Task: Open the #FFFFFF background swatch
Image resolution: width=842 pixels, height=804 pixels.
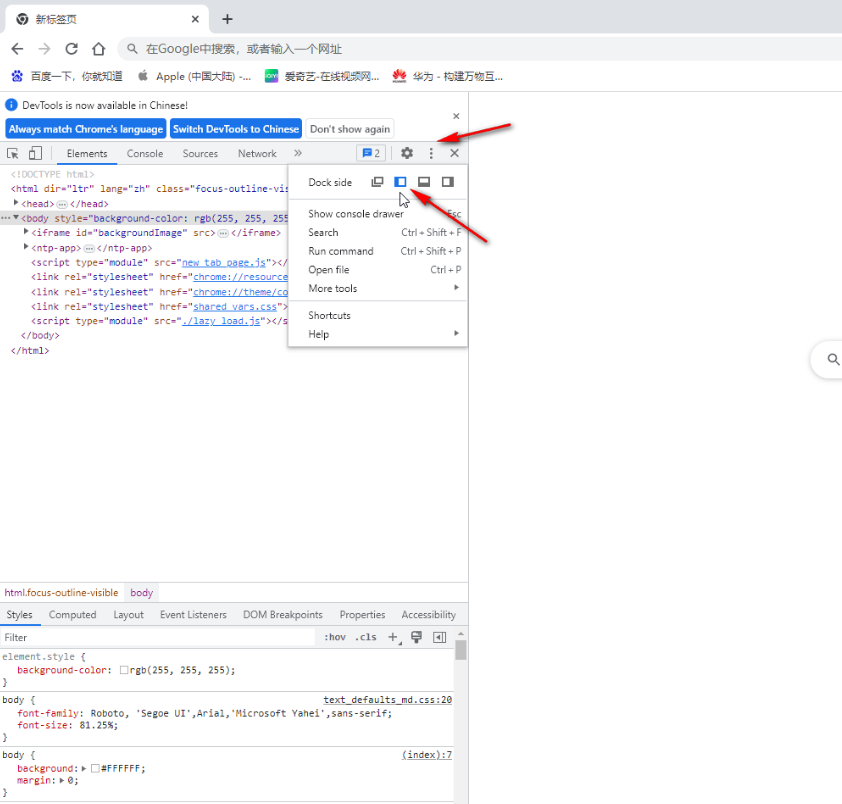Action: click(x=95, y=769)
